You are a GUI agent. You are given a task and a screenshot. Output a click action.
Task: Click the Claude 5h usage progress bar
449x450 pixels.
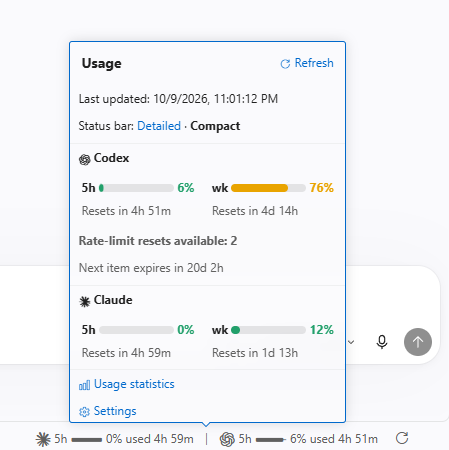tap(136, 330)
